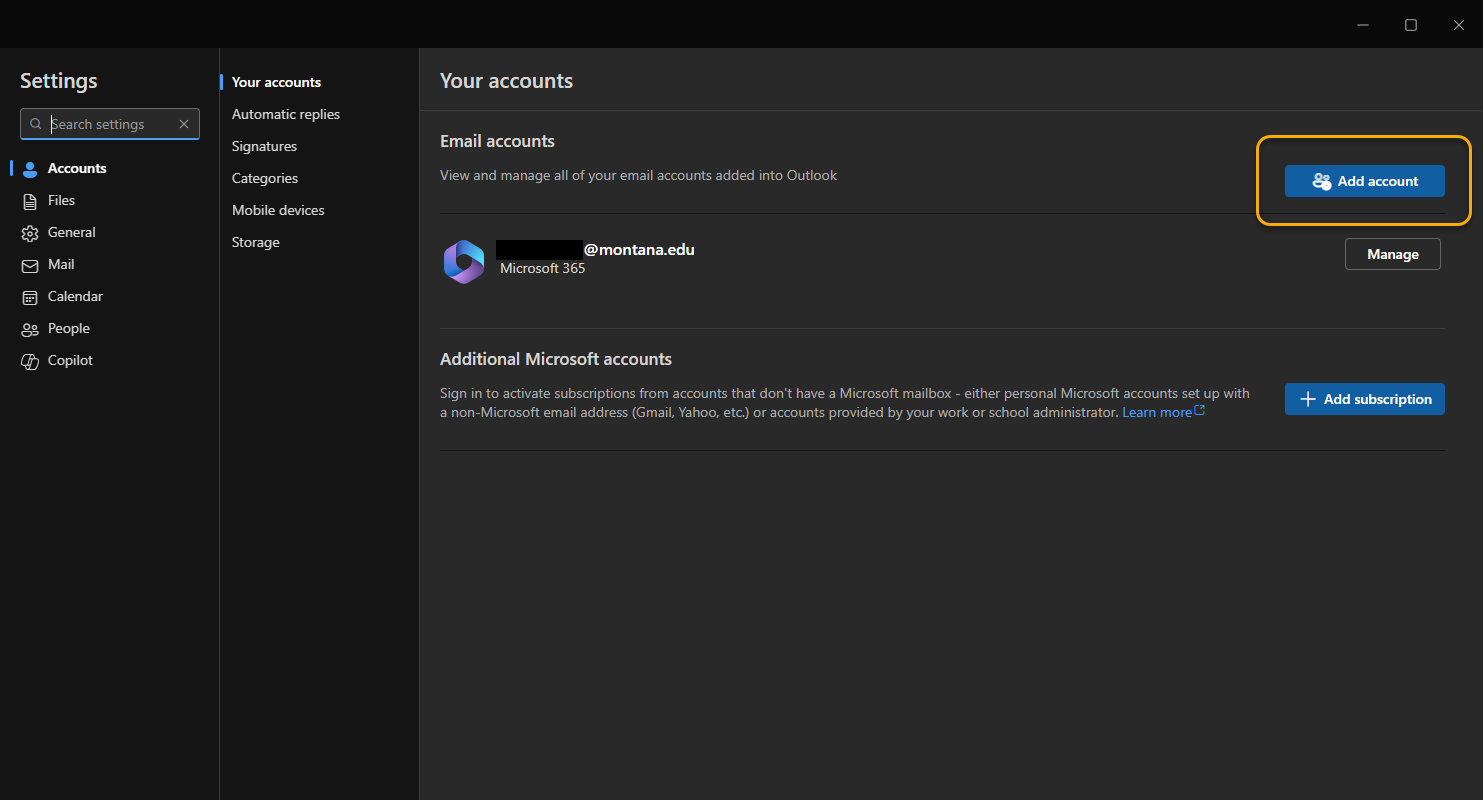The height and width of the screenshot is (800, 1483).
Task: Select the Categories settings page
Action: [264, 177]
